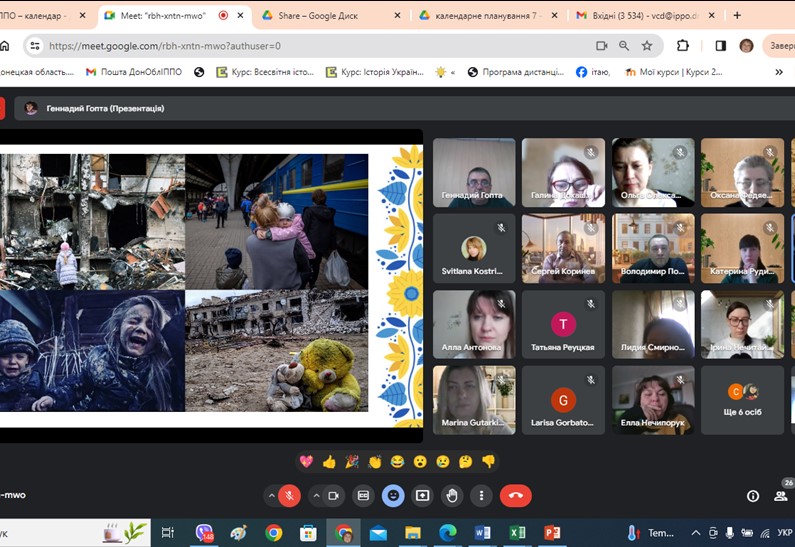Click the emoji reactions smiley button
795x547 pixels.
pyautogui.click(x=393, y=495)
